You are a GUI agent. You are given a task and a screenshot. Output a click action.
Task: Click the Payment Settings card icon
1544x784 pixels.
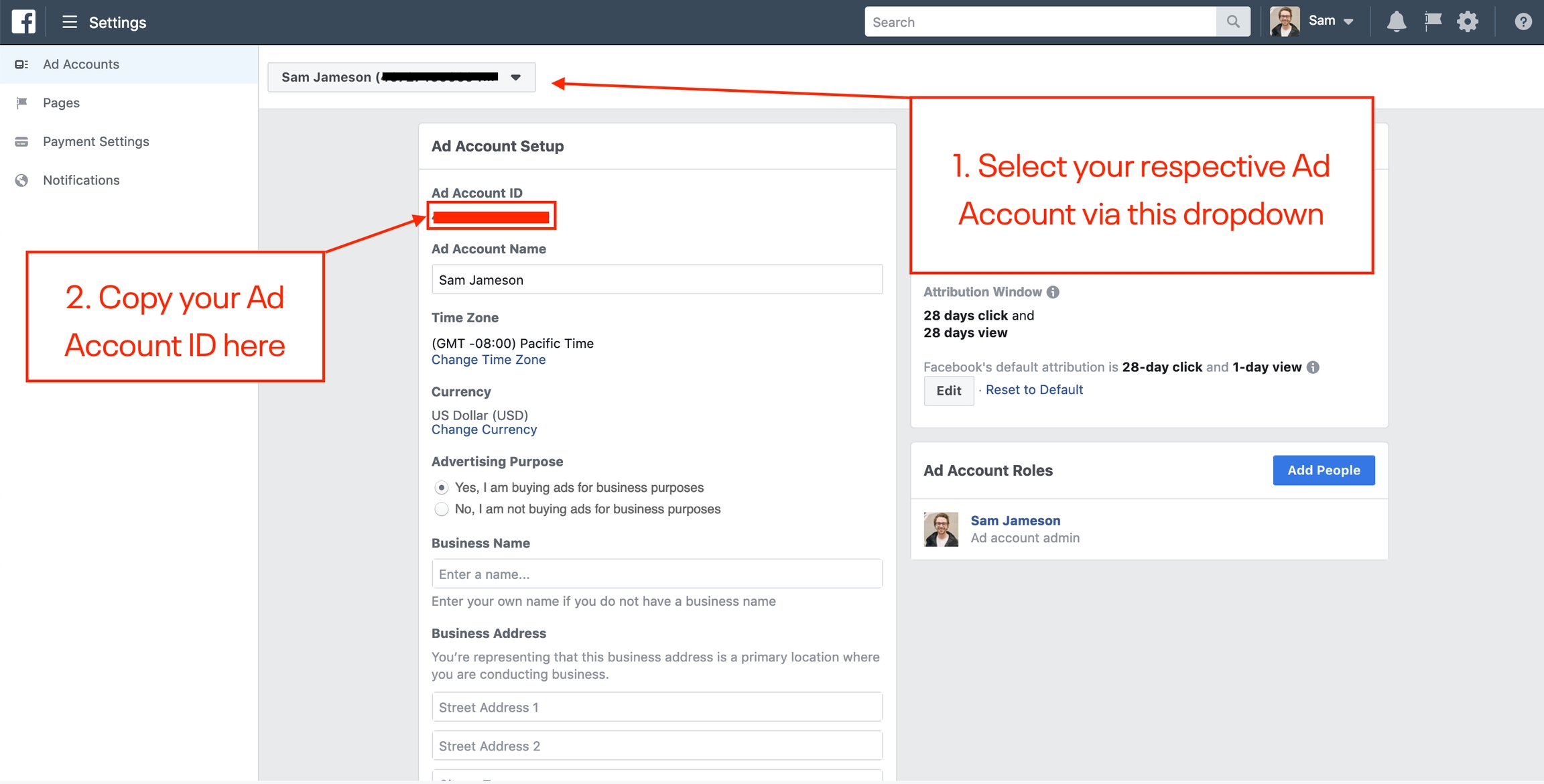[x=21, y=141]
